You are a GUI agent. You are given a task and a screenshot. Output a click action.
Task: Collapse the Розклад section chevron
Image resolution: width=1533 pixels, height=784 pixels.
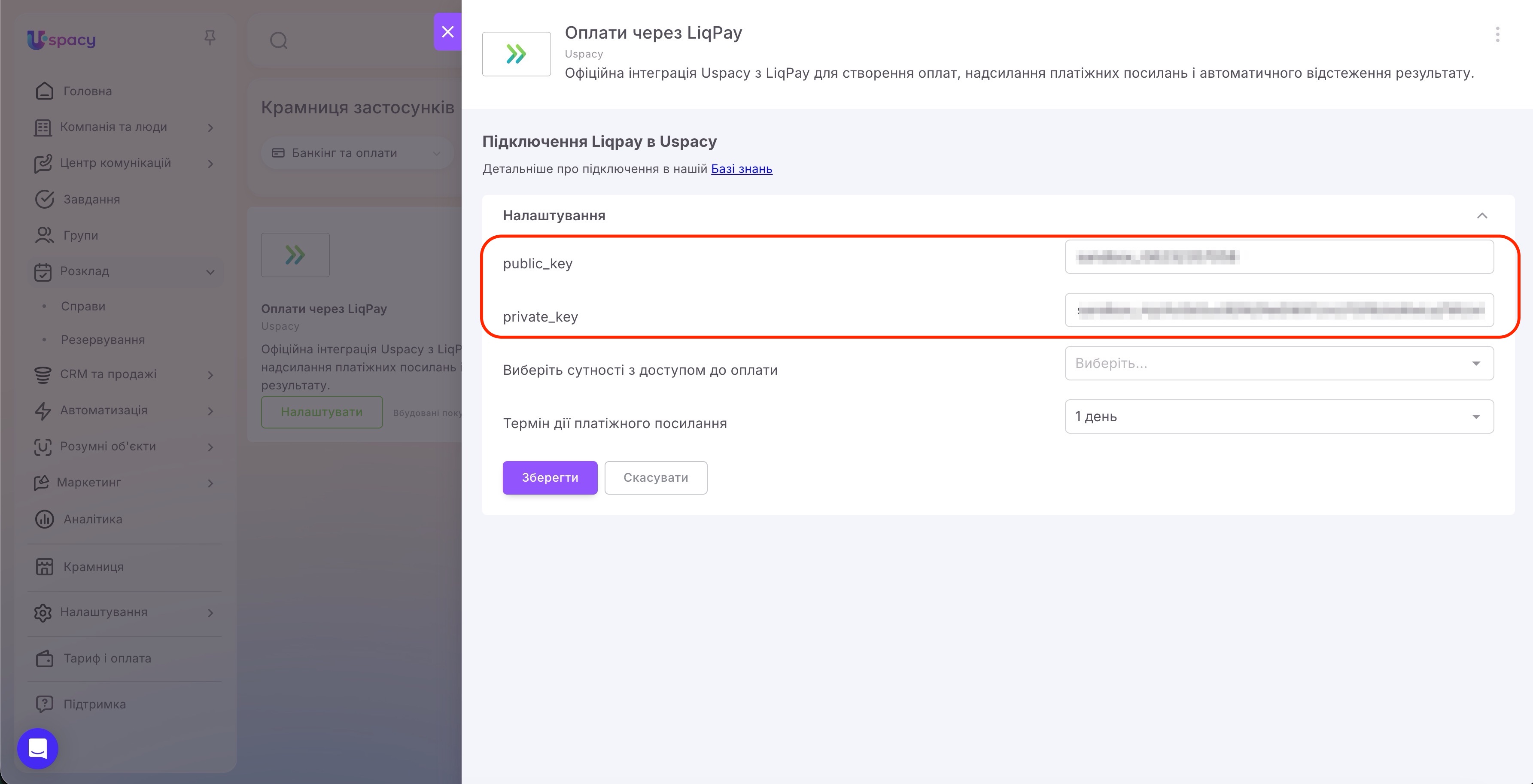click(x=210, y=272)
